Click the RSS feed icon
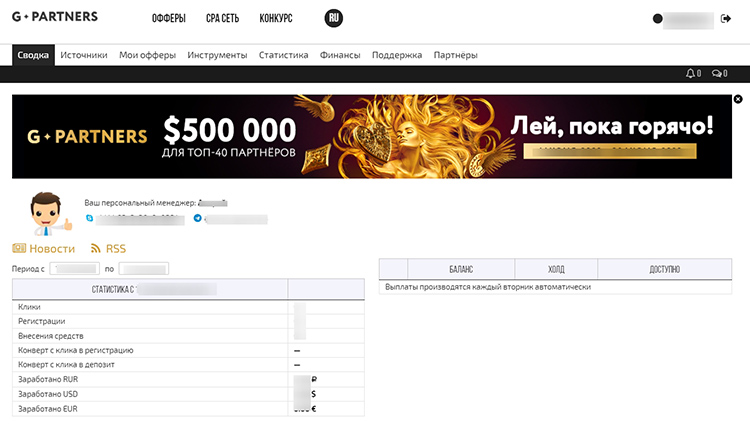Screen dimensions: 750x428 [96, 248]
